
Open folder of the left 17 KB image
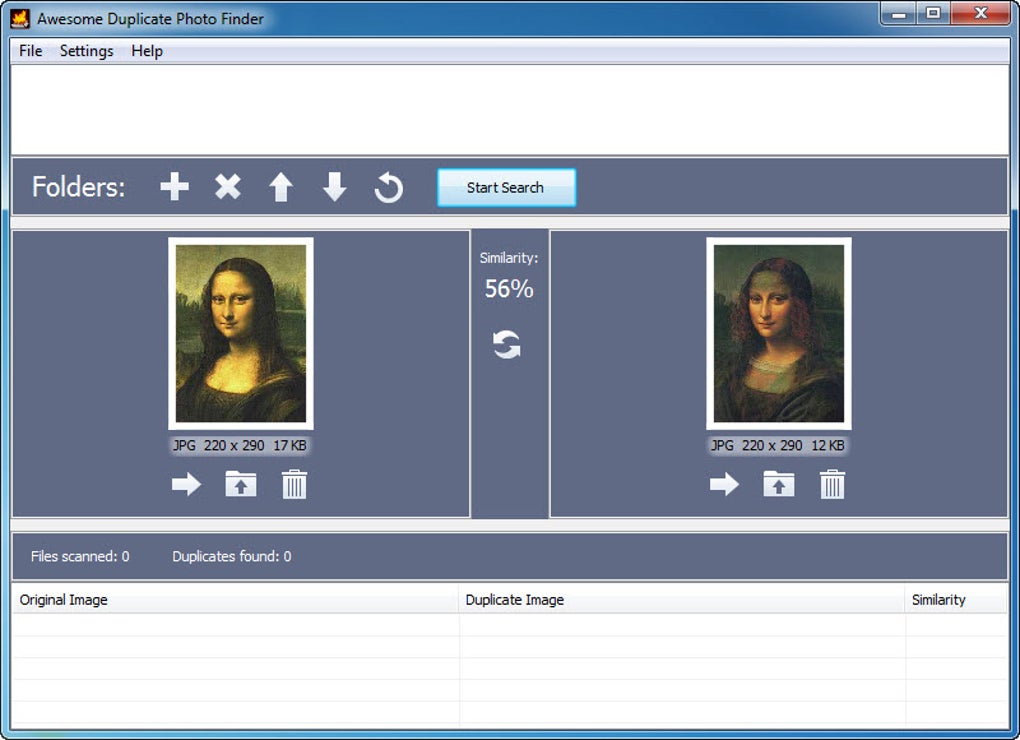click(241, 484)
